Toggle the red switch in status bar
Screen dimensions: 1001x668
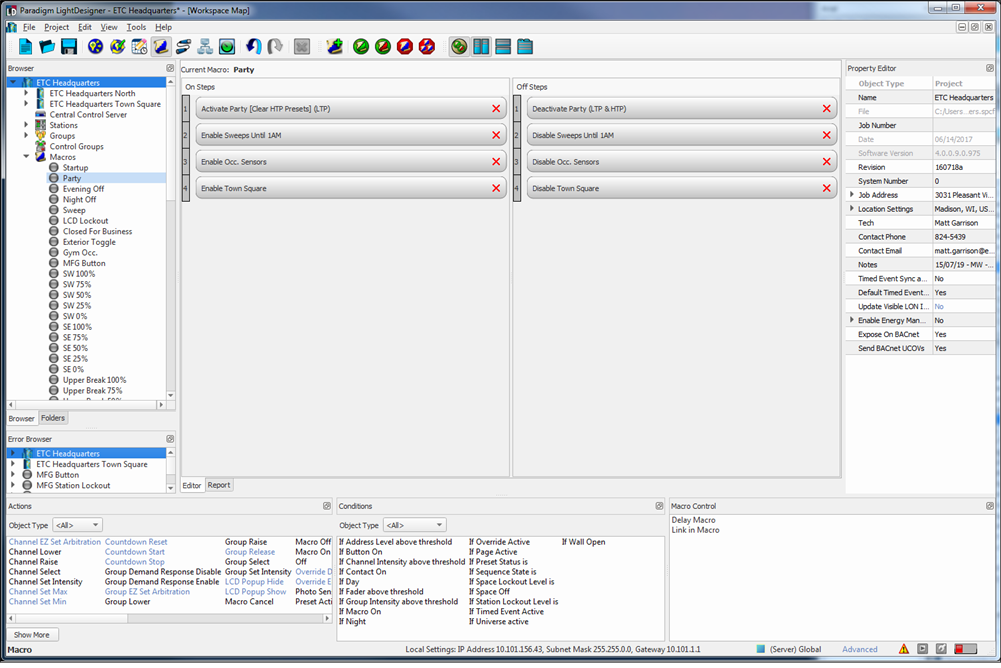click(x=966, y=650)
